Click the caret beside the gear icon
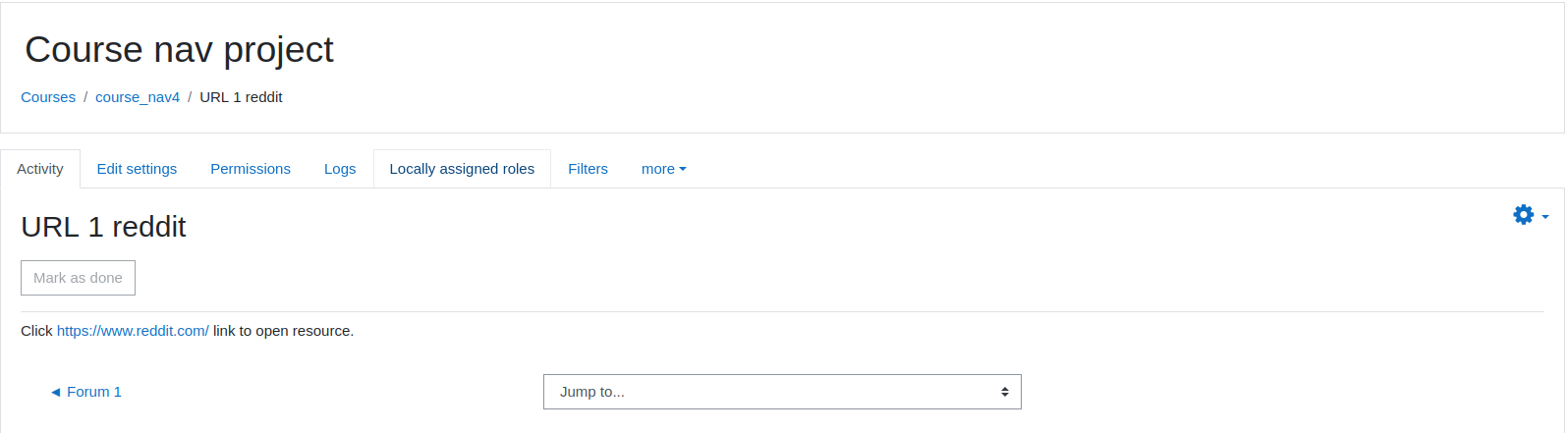1568x433 pixels. (x=1545, y=216)
